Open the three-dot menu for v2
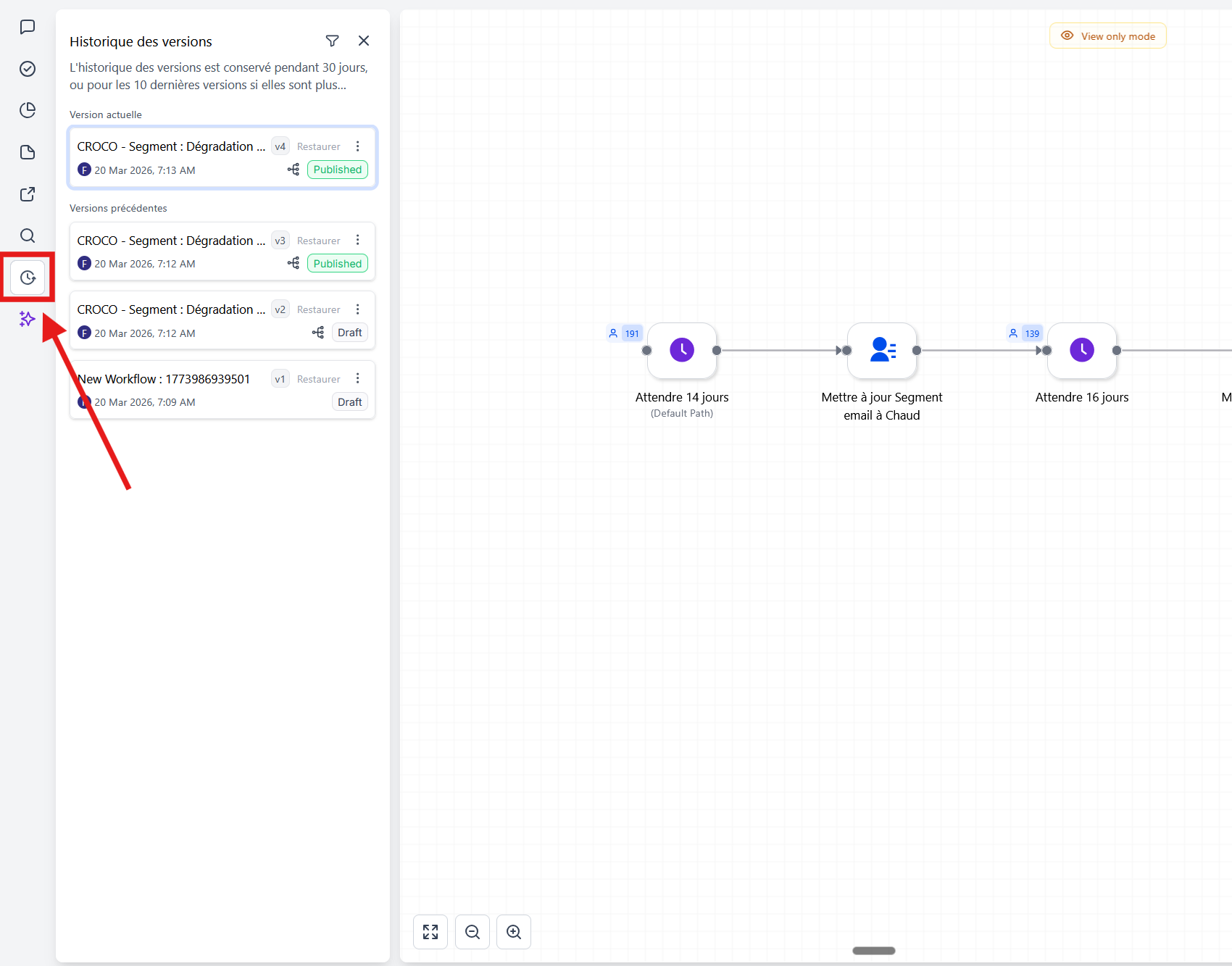This screenshot has width=1232, height=966. (357, 309)
